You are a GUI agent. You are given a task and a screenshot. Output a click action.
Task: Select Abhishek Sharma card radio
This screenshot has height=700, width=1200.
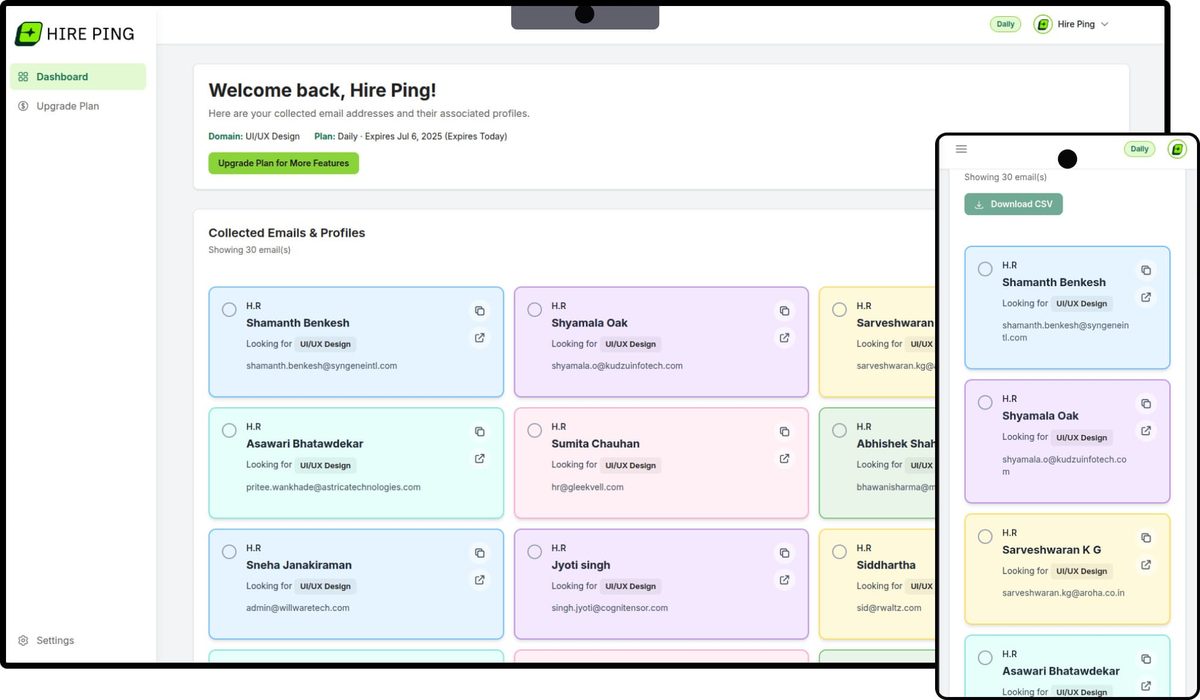[x=839, y=431]
